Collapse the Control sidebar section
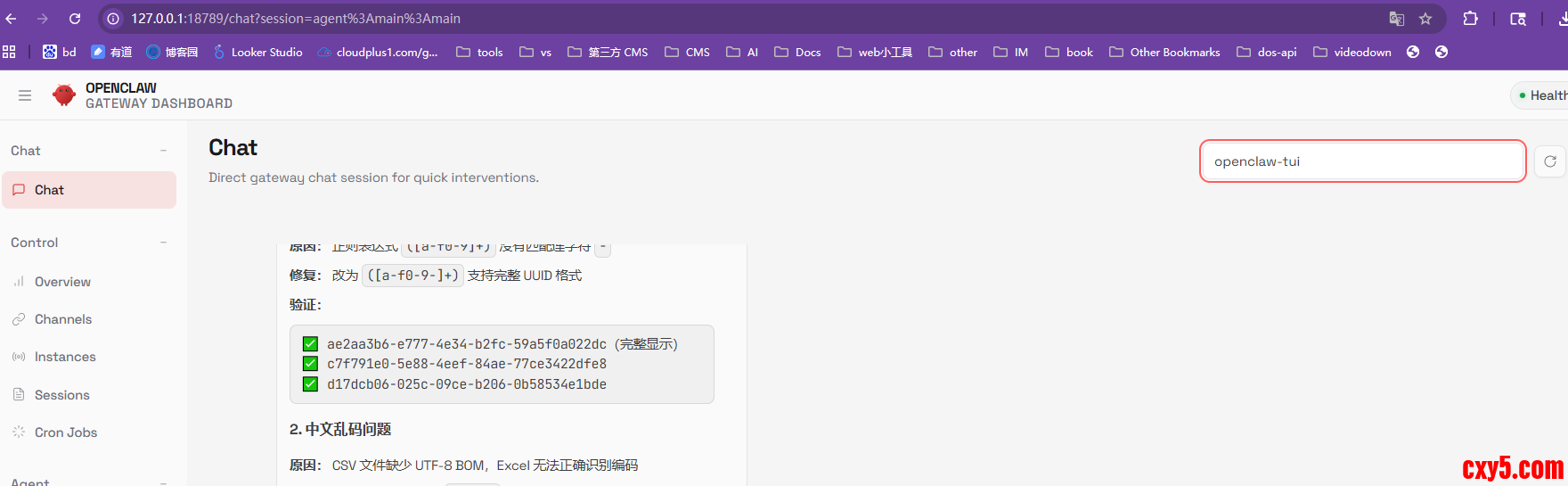This screenshot has height=486, width=1568. coord(163,243)
